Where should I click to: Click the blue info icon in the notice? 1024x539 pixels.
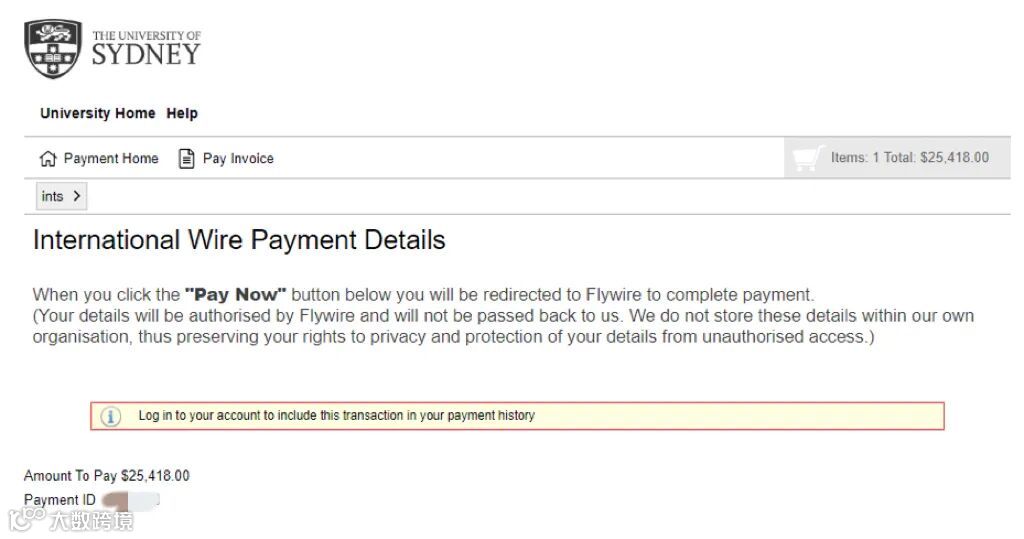(x=111, y=416)
